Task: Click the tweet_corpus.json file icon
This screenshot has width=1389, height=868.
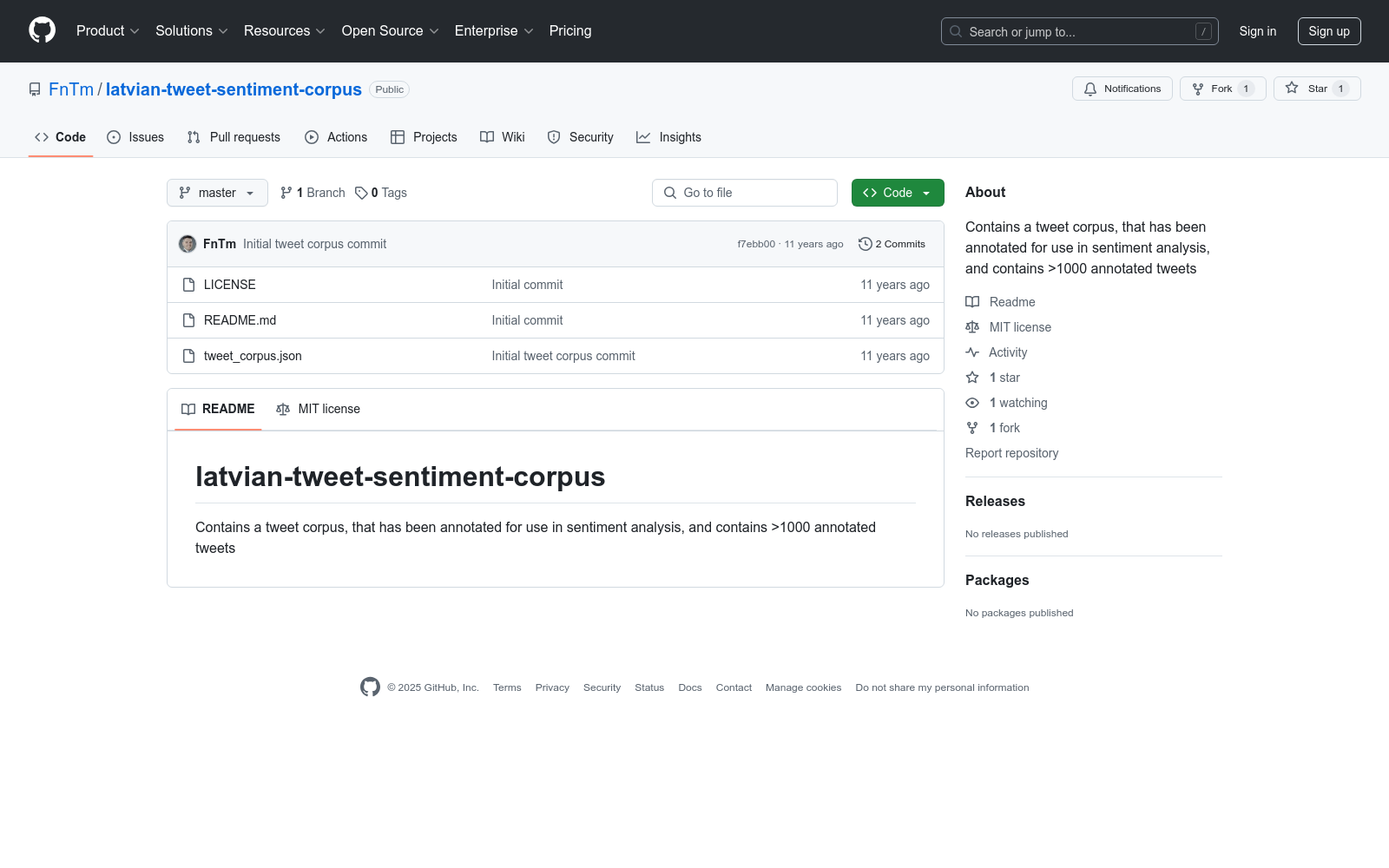Action: tap(188, 356)
